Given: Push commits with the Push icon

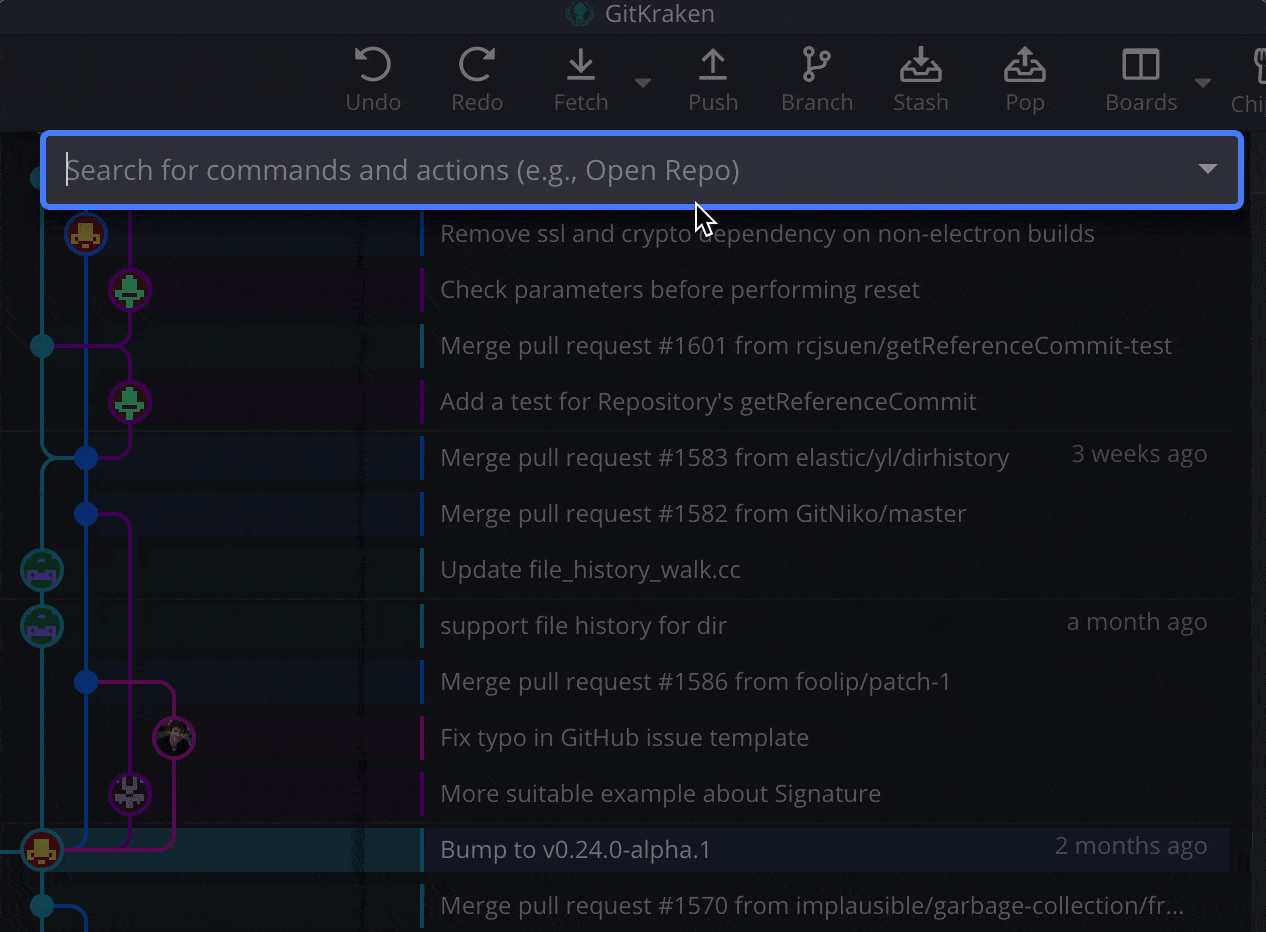Looking at the screenshot, I should click(x=712, y=66).
